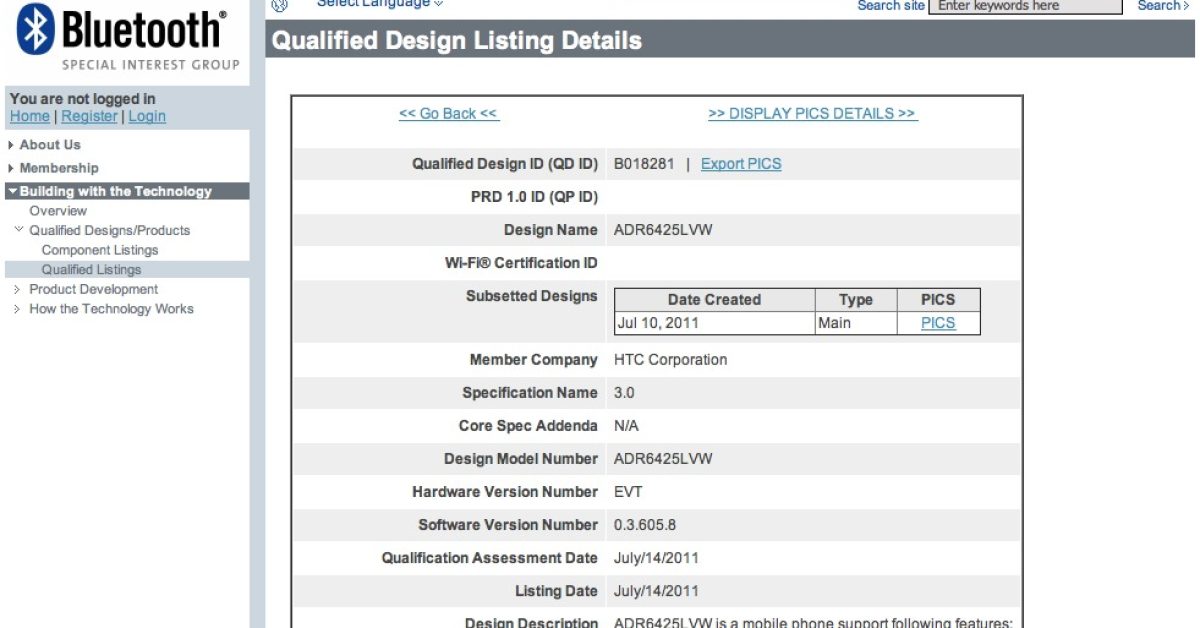Collapse Qualified Designs/Products tree item

(109, 230)
